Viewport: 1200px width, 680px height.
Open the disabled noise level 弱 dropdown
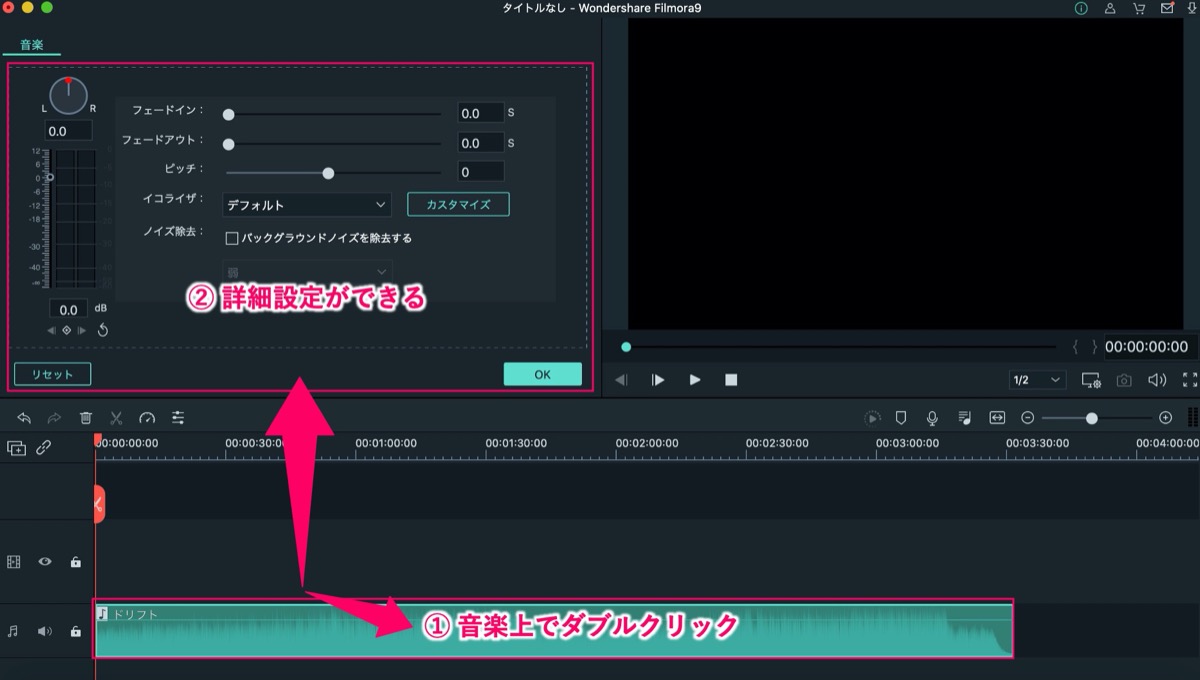(x=306, y=271)
